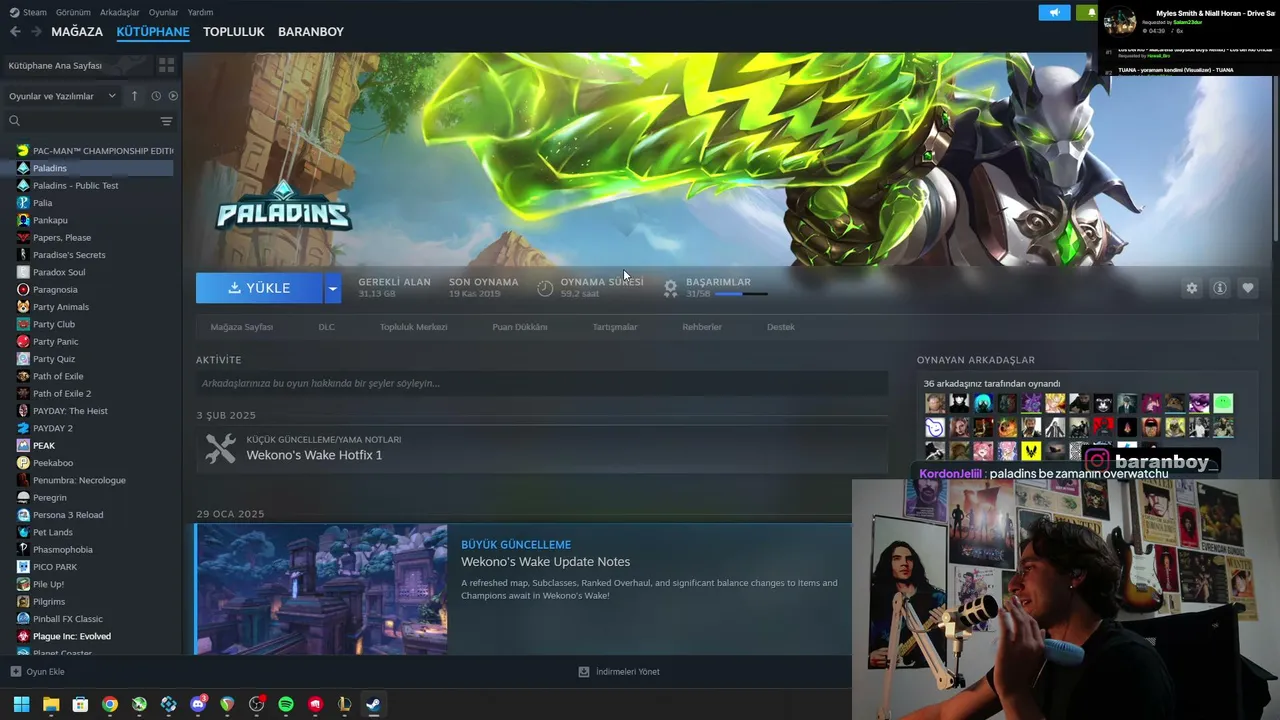1280x720 pixels.
Task: Open the Yardım menu
Action: click(200, 12)
